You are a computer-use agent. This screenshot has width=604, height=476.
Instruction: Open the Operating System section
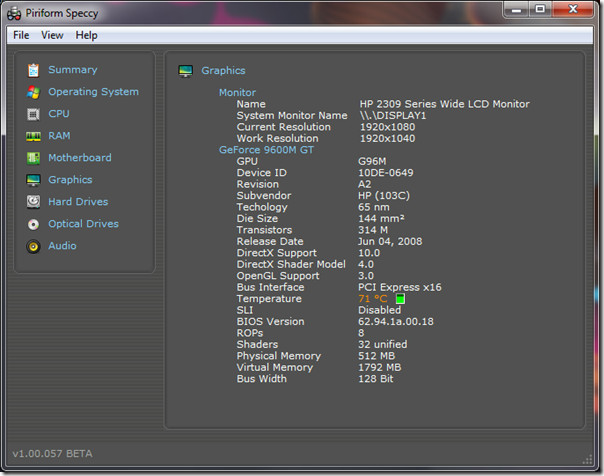(x=93, y=92)
